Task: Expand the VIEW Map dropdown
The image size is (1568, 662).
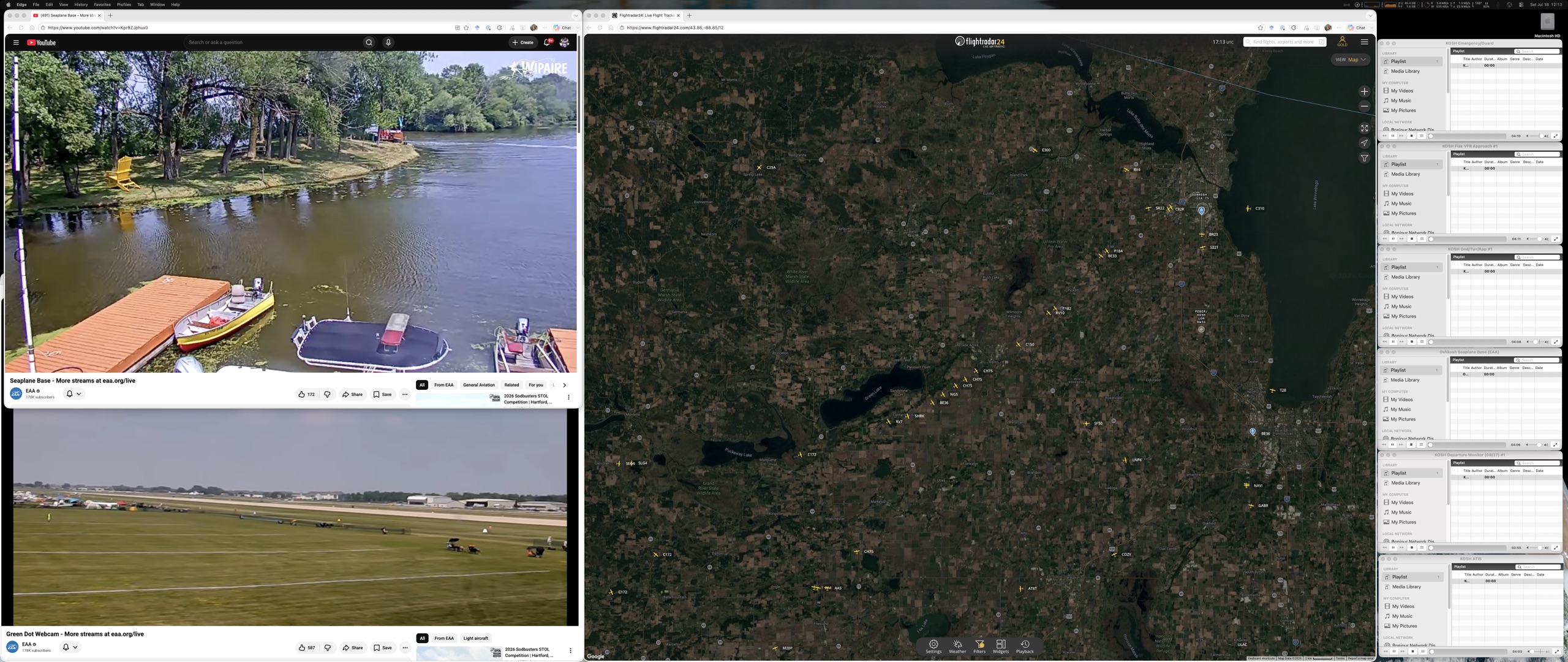Action: [x=1351, y=59]
